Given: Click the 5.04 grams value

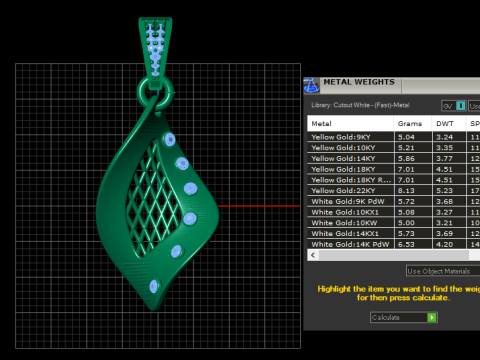Looking at the screenshot, I should pyautogui.click(x=406, y=137).
